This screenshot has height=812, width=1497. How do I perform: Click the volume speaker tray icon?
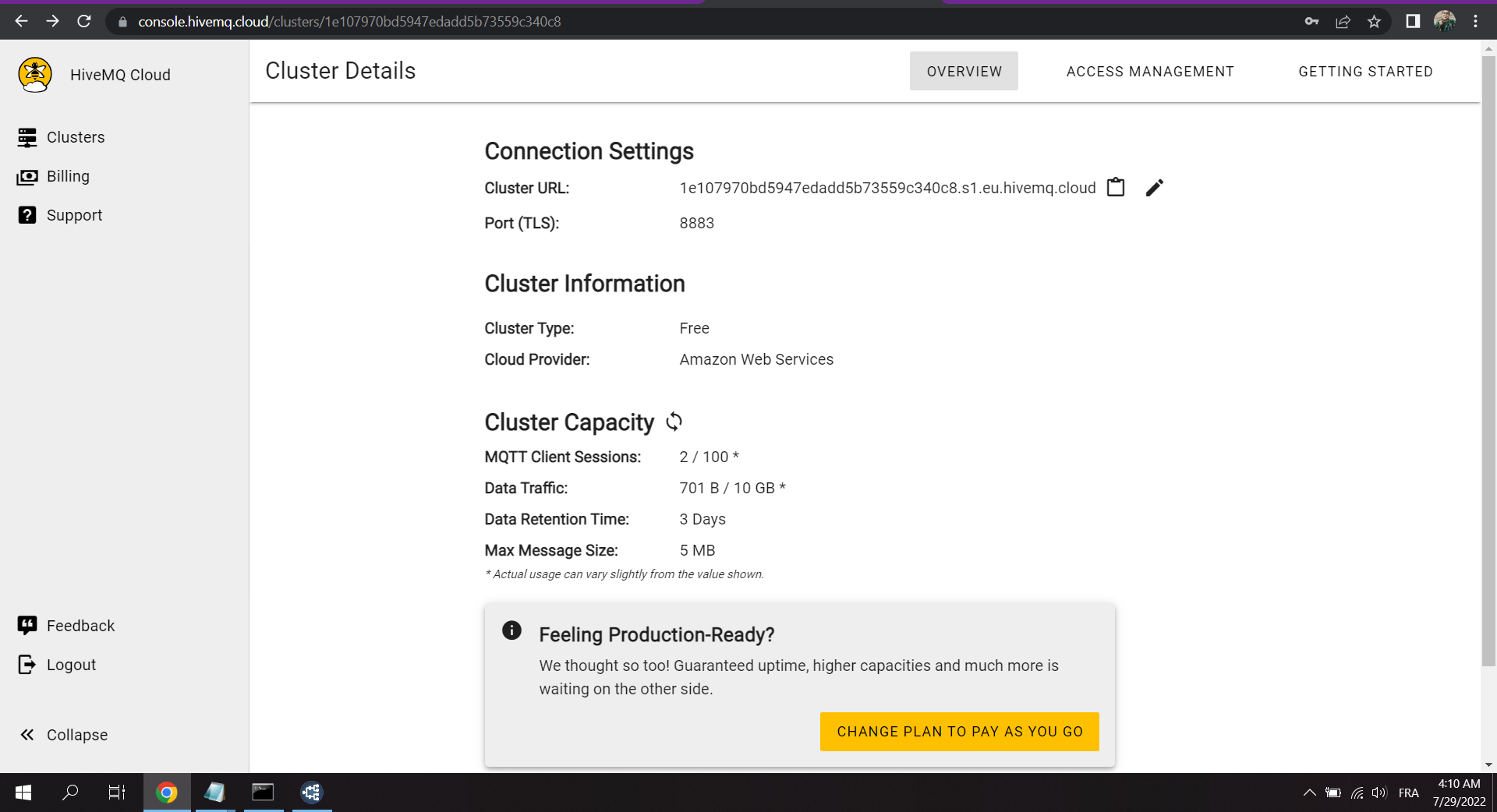(1379, 793)
